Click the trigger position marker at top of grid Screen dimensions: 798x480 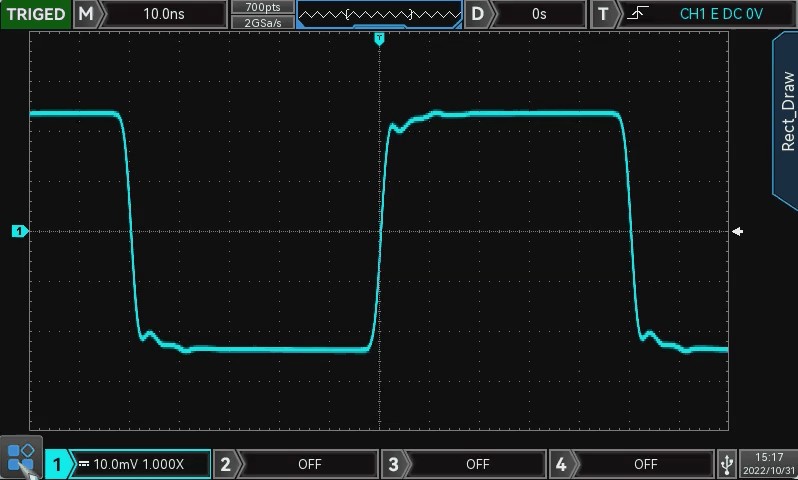tap(379, 38)
